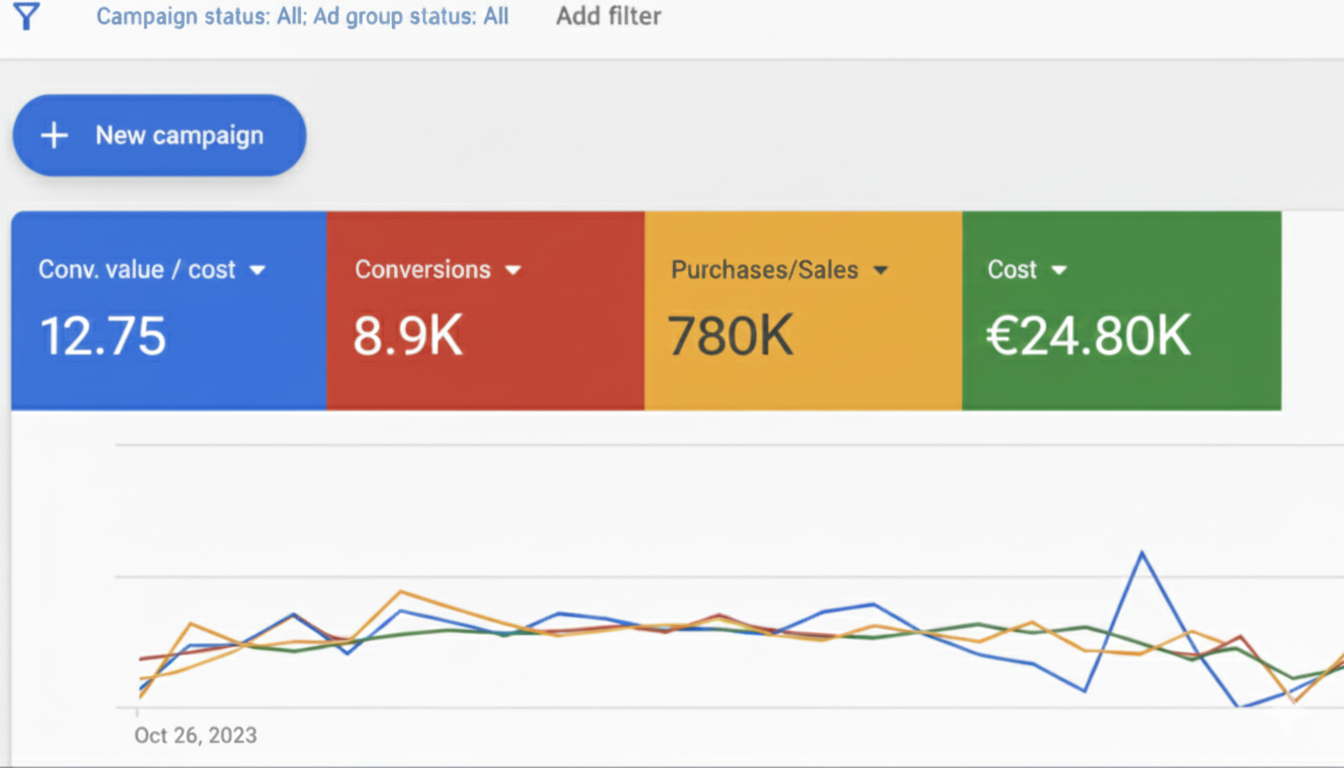Open the Conversions metric dropdown arrow
The width and height of the screenshot is (1344, 768).
tap(513, 270)
